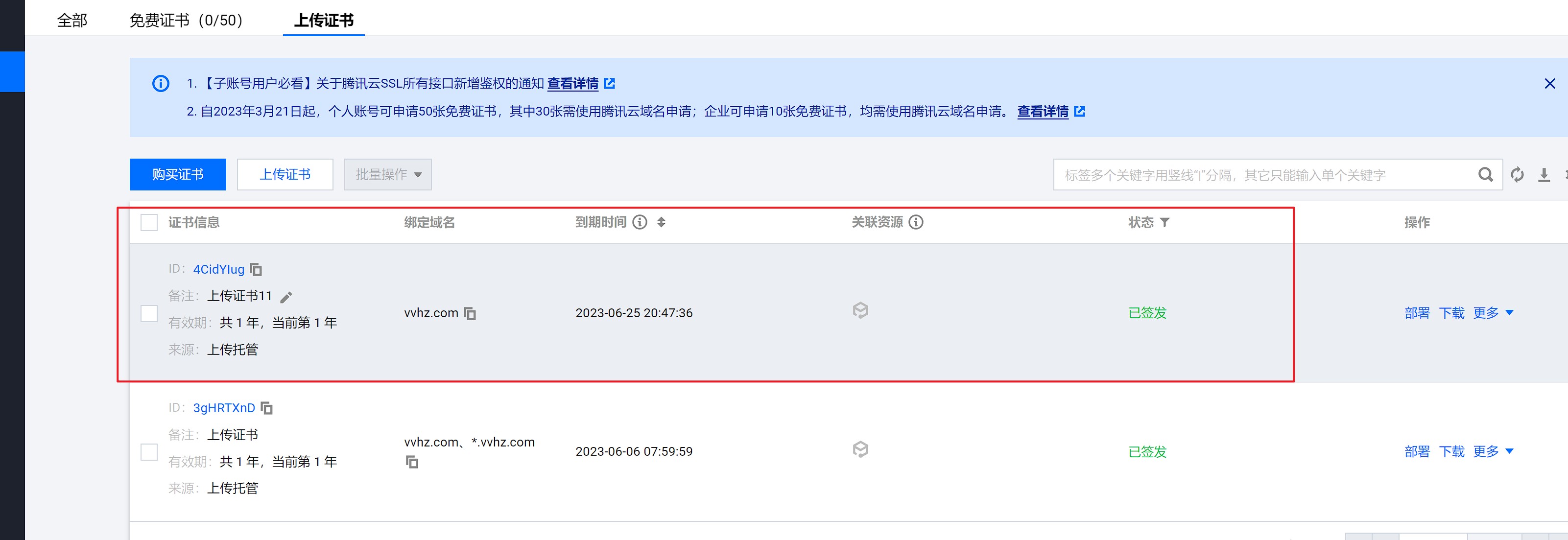Switch to the 全部 tab
Viewport: 1568px width, 540px height.
click(x=72, y=20)
